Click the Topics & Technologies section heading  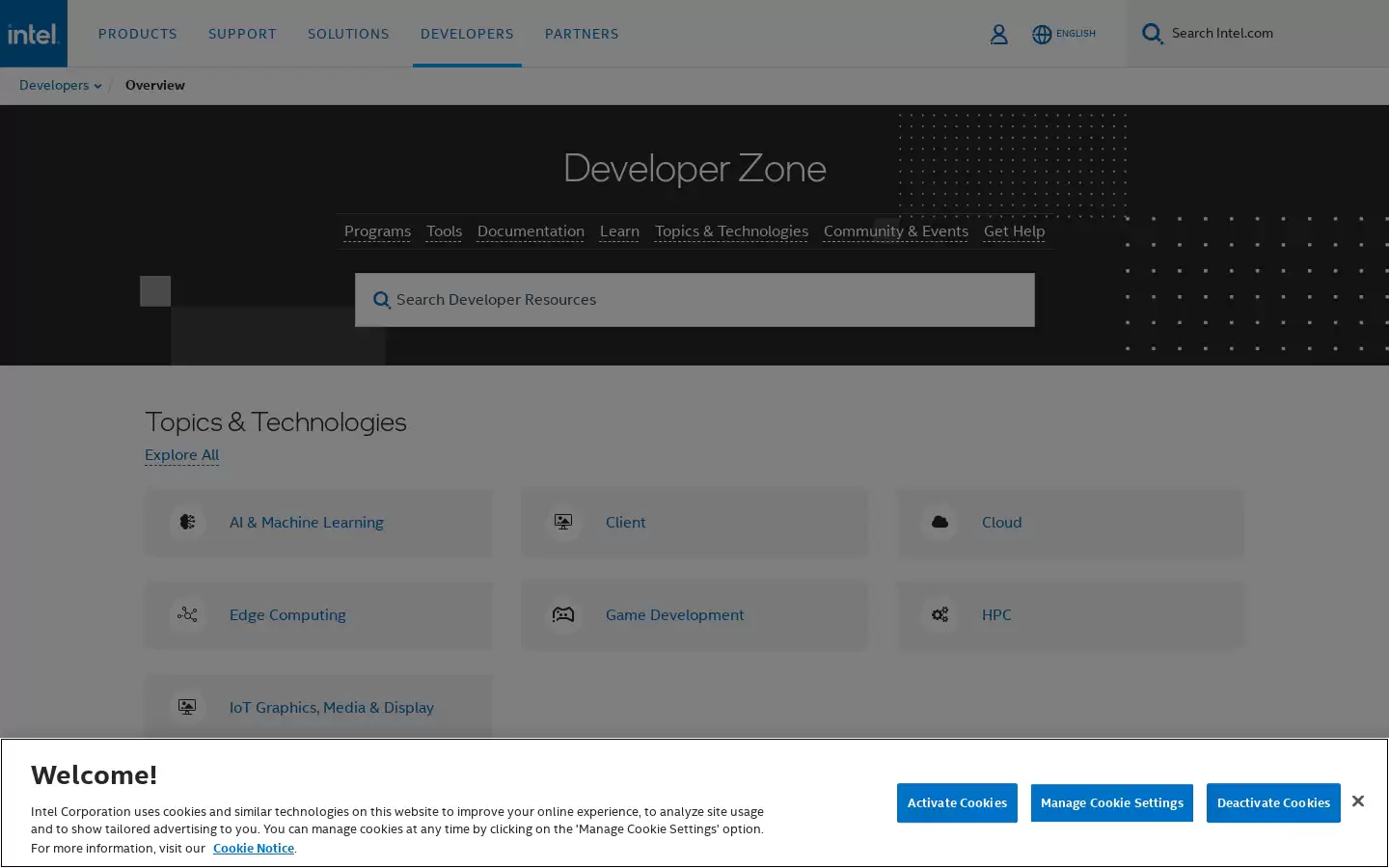[x=276, y=422]
